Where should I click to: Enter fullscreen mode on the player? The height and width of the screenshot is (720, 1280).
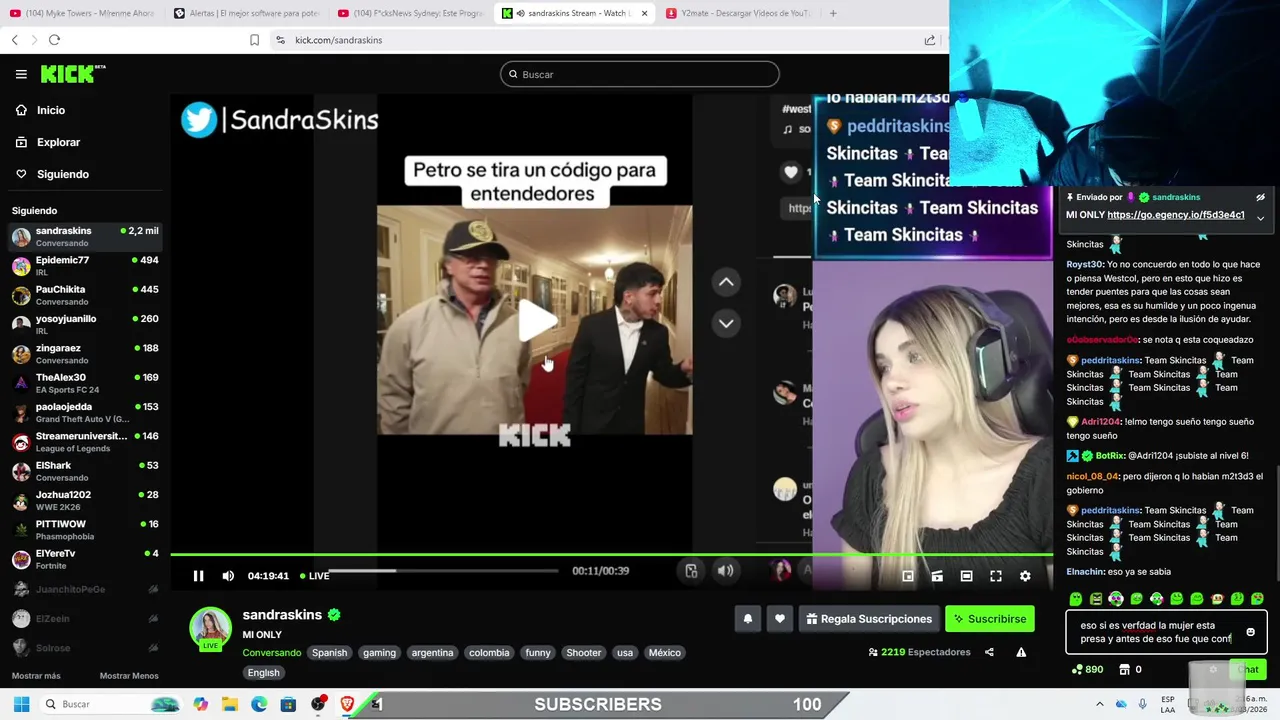point(996,576)
